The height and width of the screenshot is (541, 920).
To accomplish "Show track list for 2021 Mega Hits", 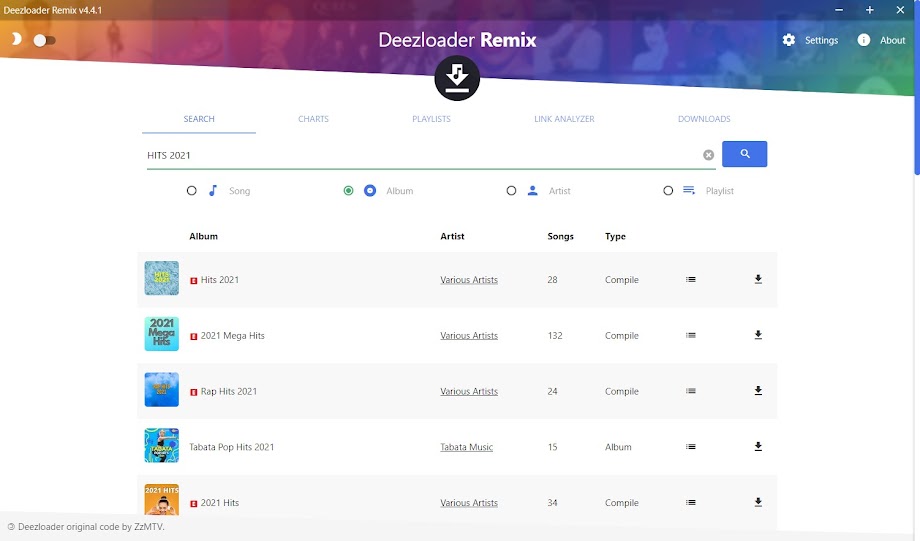I will coord(691,336).
